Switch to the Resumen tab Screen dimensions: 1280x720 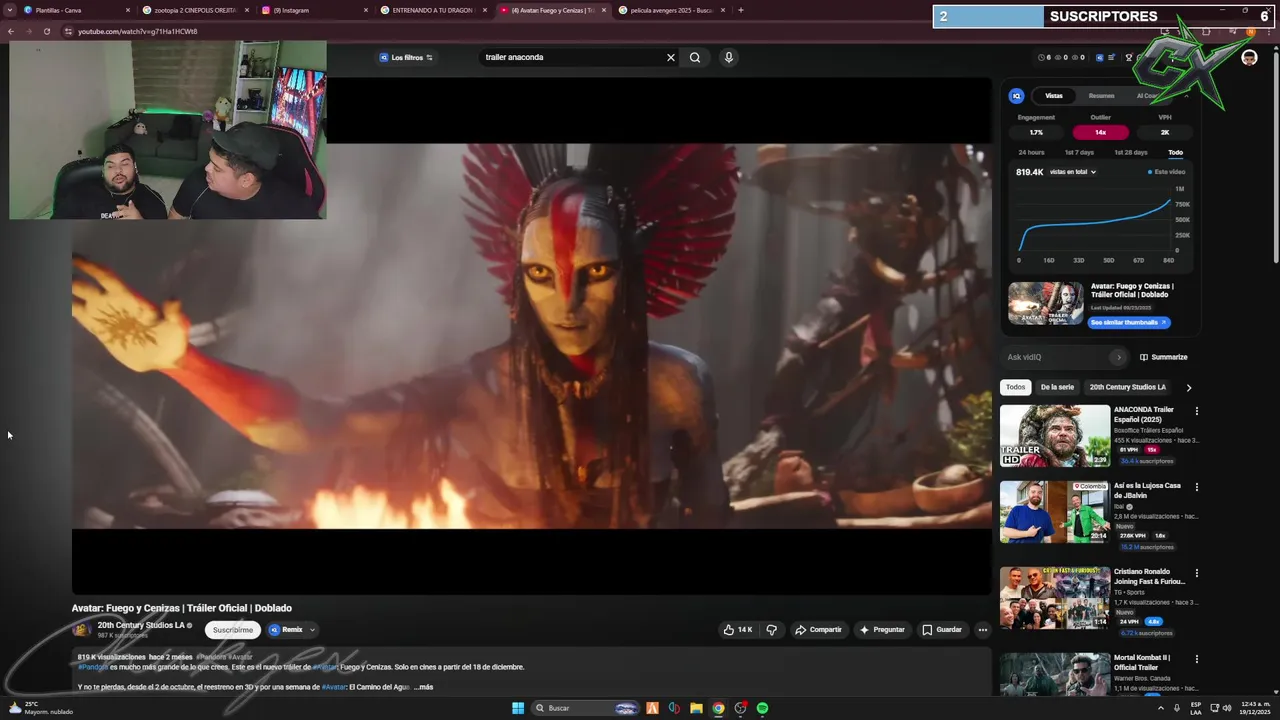coord(1101,96)
